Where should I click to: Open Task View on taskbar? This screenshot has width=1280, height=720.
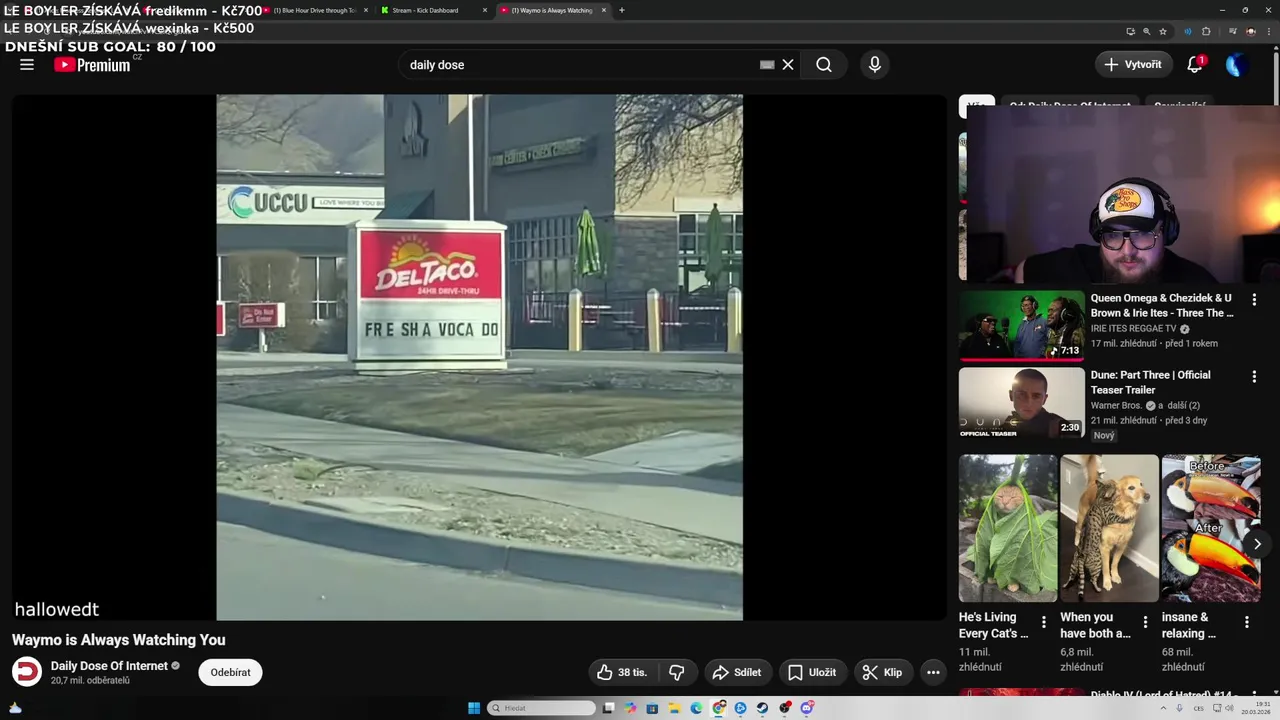click(608, 708)
